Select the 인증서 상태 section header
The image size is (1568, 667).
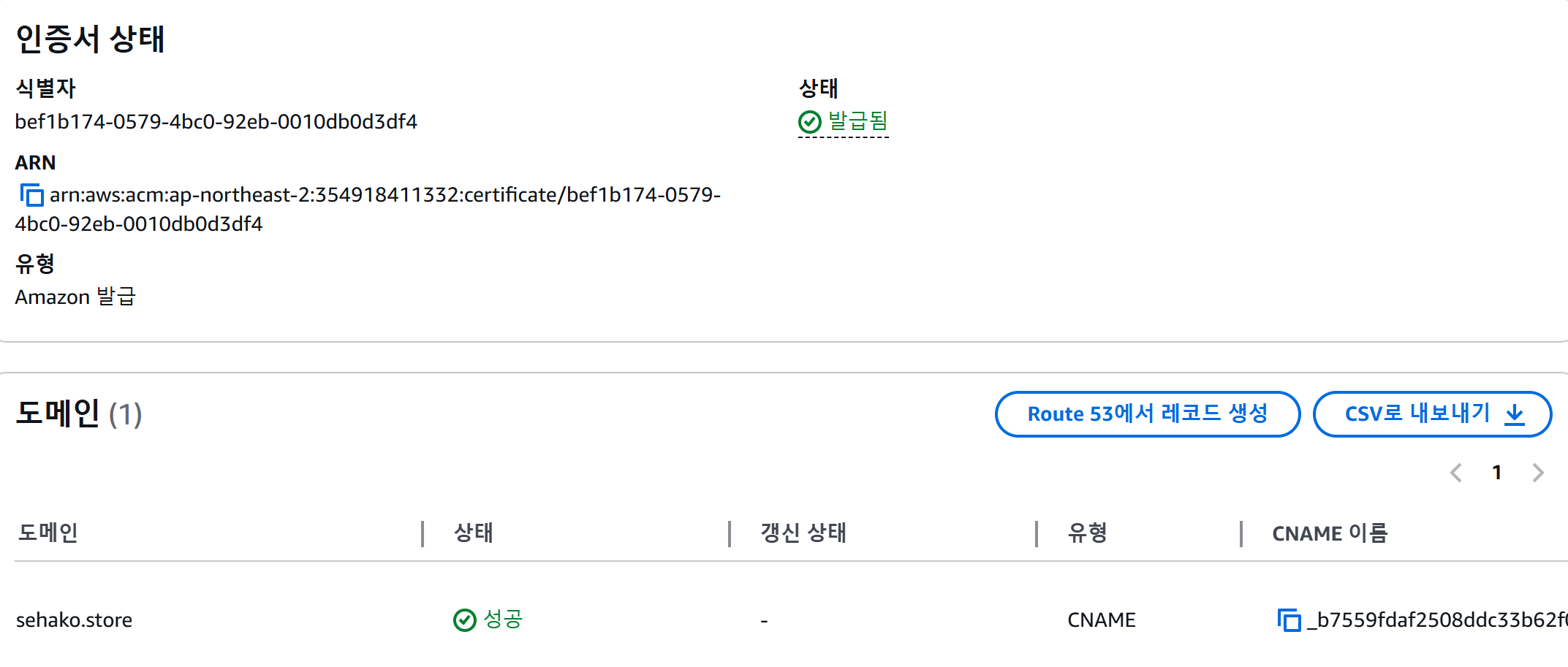pyautogui.click(x=91, y=39)
